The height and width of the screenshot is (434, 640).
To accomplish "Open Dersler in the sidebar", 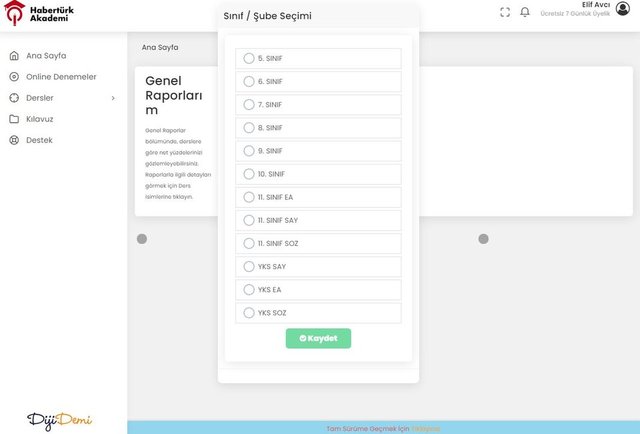I will coord(40,98).
